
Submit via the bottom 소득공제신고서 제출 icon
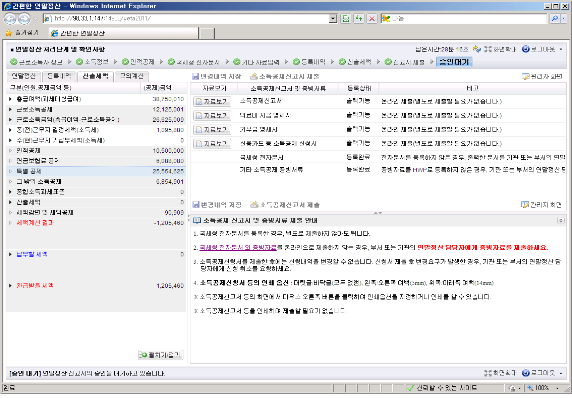coord(254,205)
